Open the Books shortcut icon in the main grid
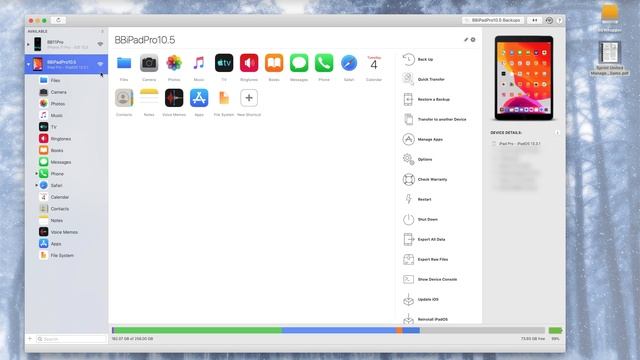640x360 pixels. (274, 63)
